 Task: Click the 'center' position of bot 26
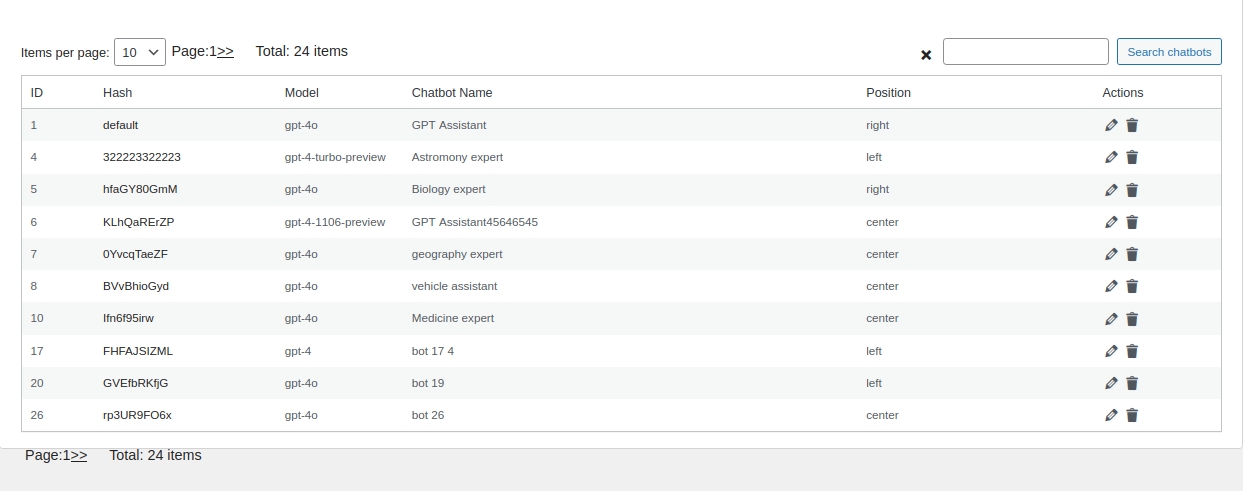883,415
